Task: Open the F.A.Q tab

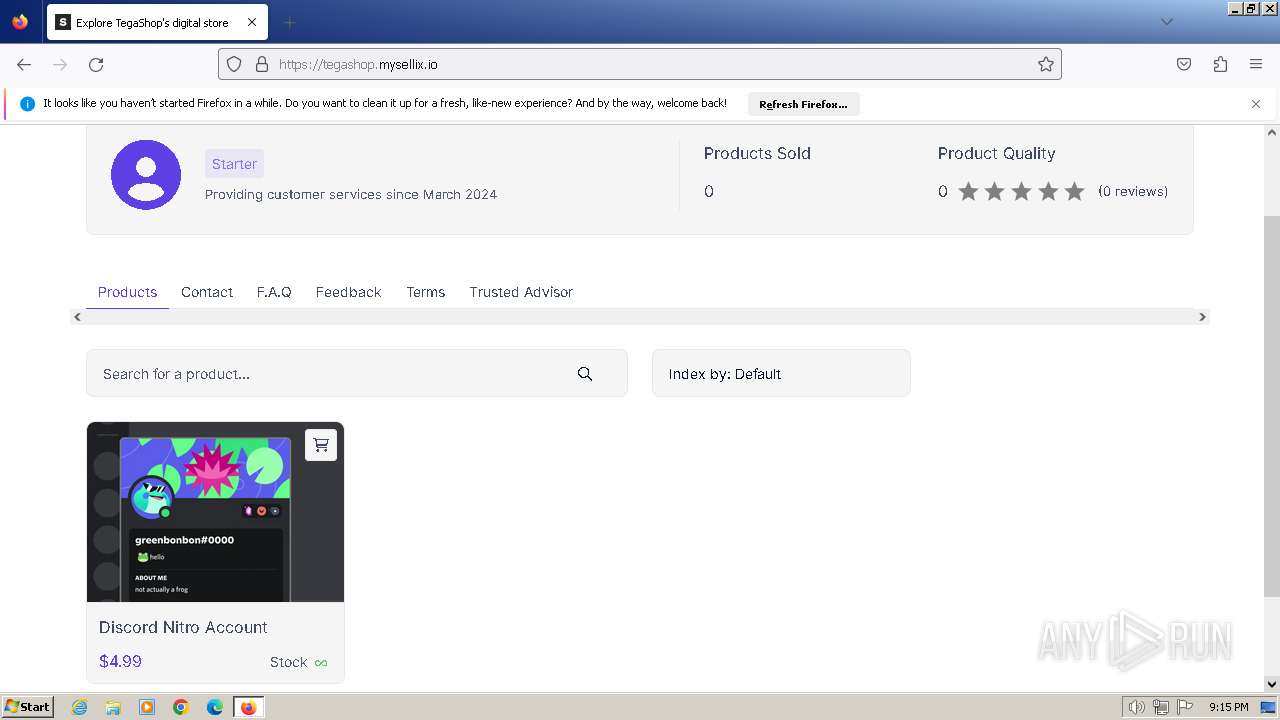Action: 274,292
